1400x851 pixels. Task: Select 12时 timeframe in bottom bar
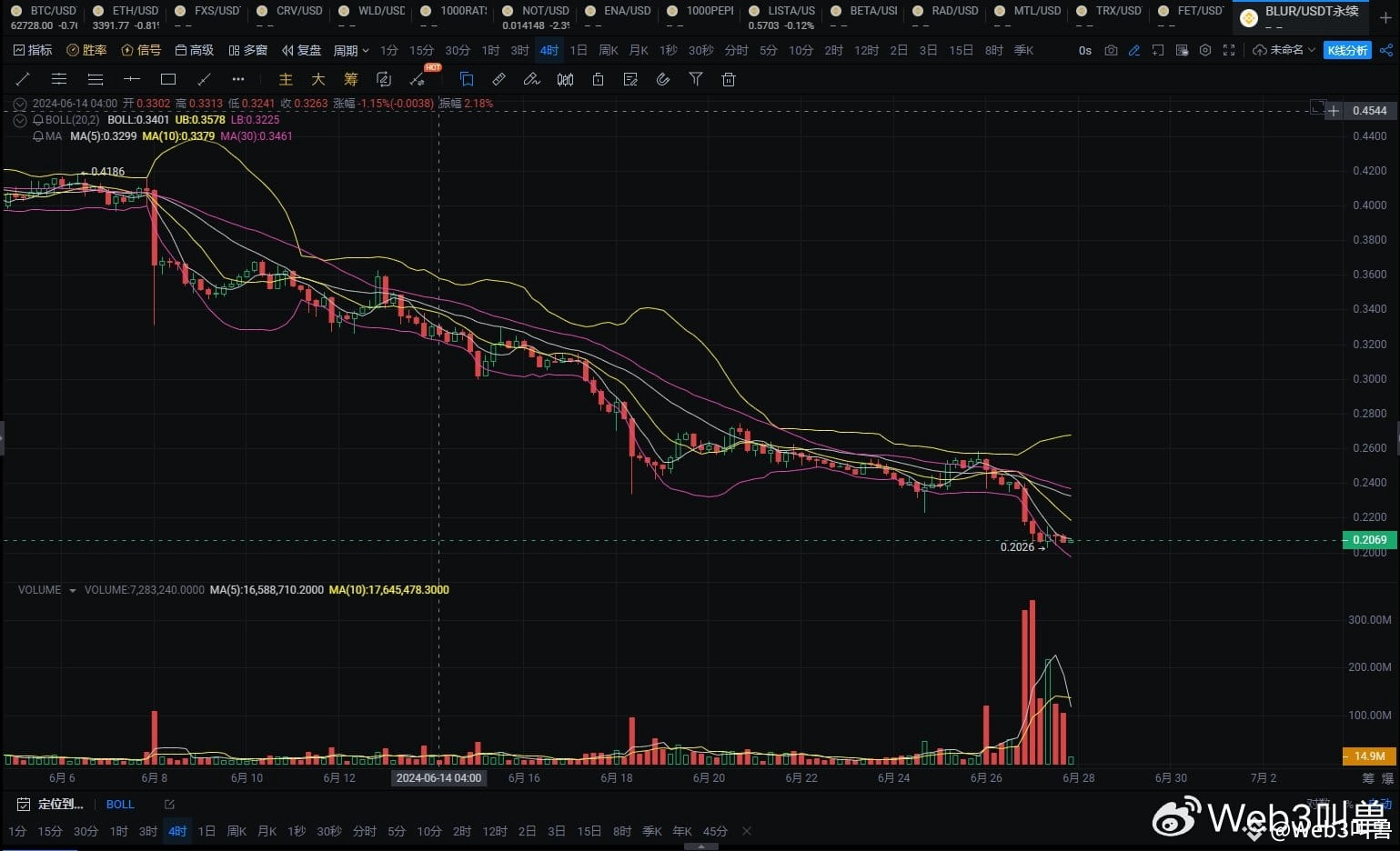tap(495, 831)
